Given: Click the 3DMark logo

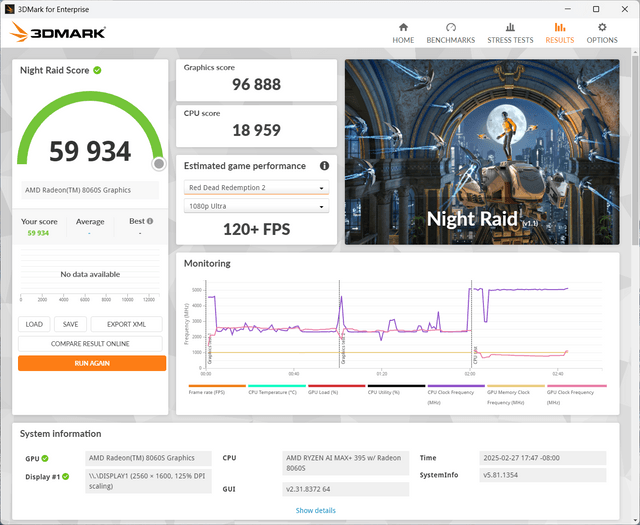Looking at the screenshot, I should 58,32.
